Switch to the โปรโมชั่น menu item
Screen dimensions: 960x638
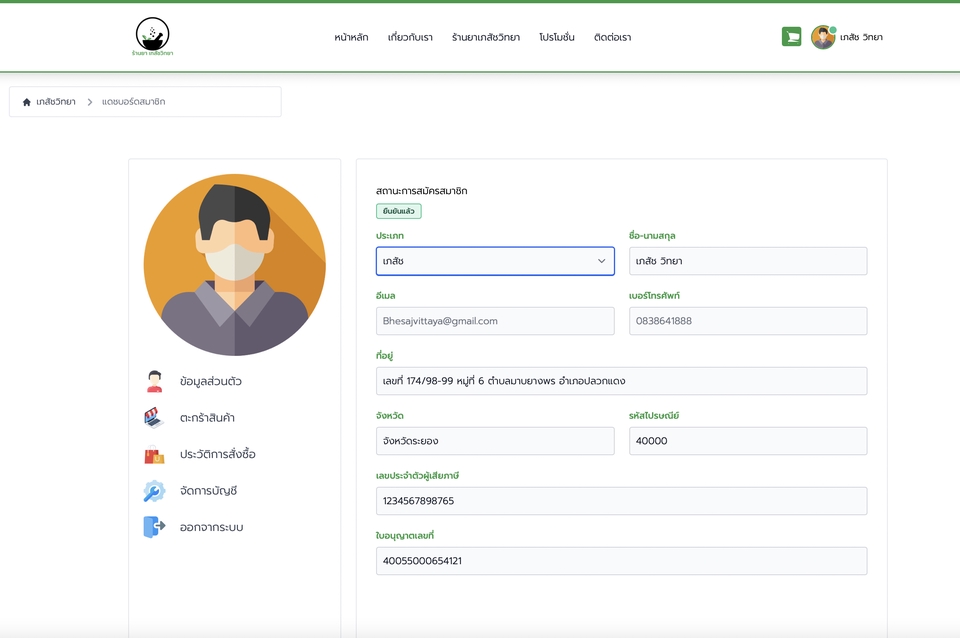click(557, 36)
